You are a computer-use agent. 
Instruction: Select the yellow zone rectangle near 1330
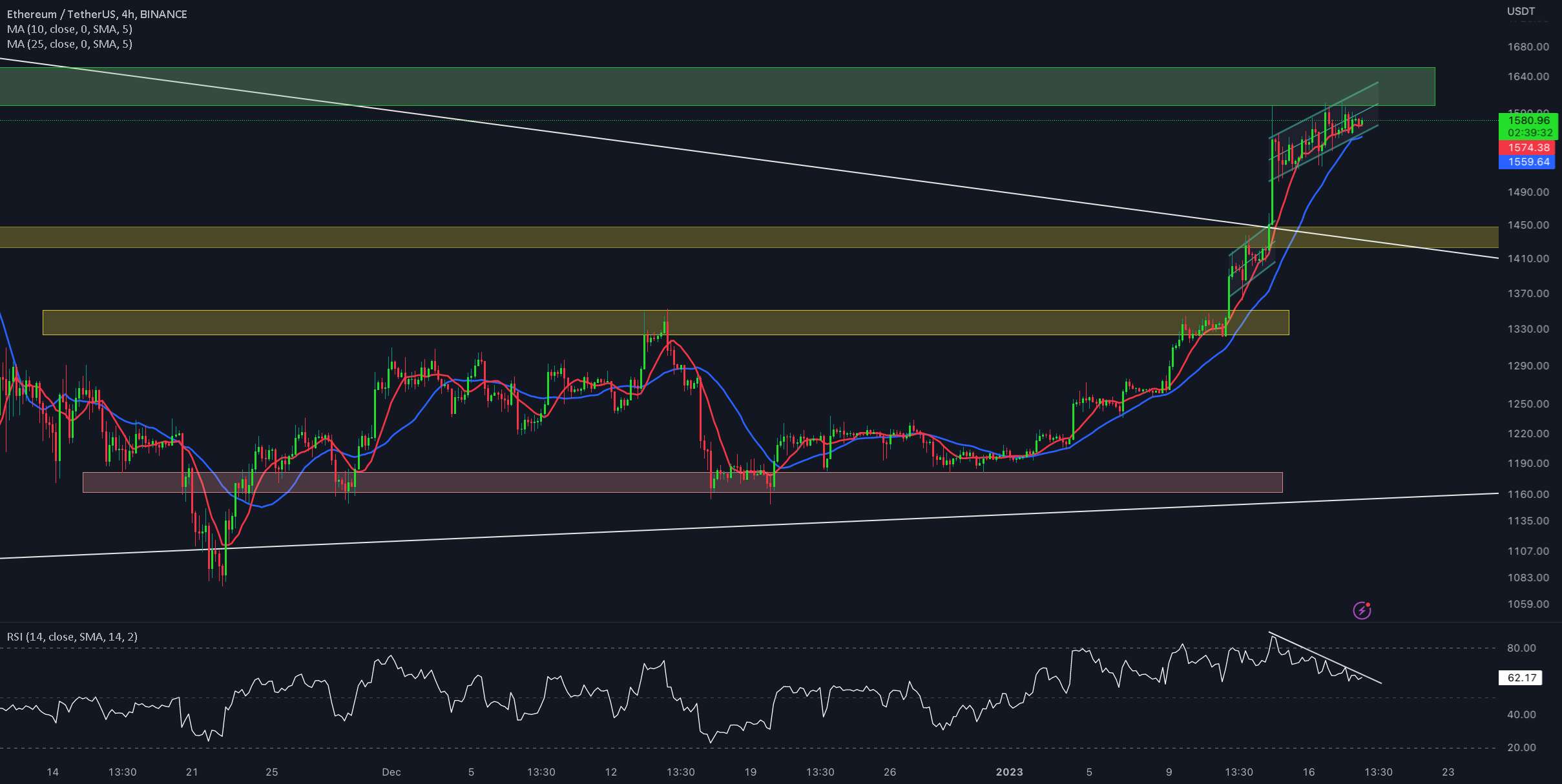[665, 322]
